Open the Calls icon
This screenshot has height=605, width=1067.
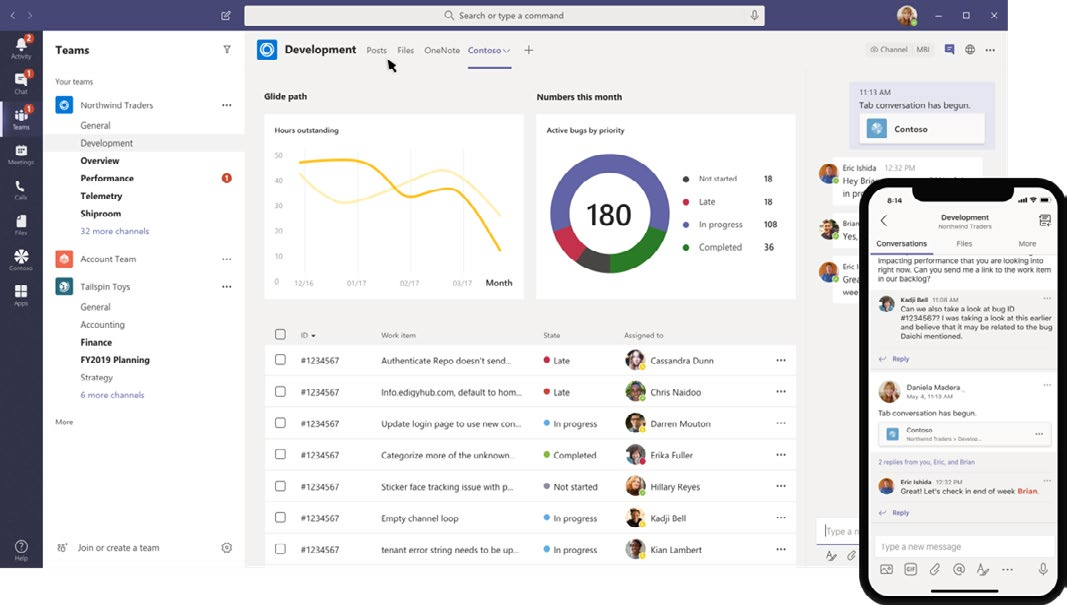(x=21, y=189)
